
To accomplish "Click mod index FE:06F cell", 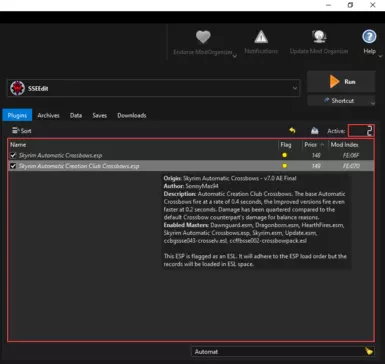I will pos(351,155).
